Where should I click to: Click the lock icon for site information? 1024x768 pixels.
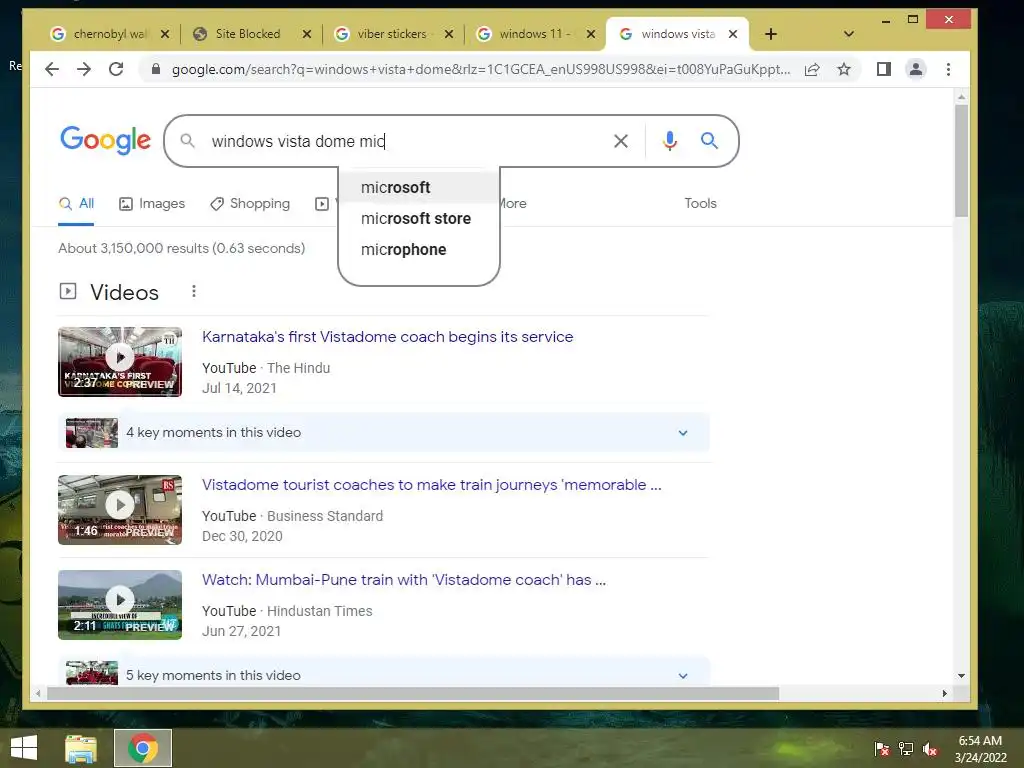click(x=155, y=69)
